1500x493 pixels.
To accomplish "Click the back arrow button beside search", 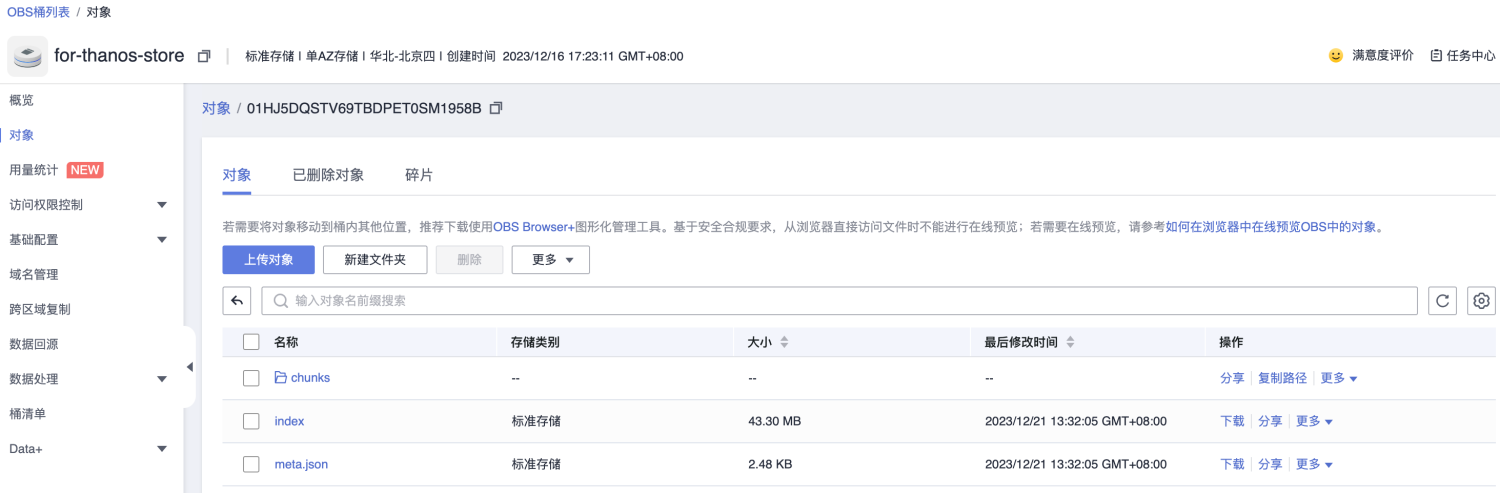I will (237, 301).
